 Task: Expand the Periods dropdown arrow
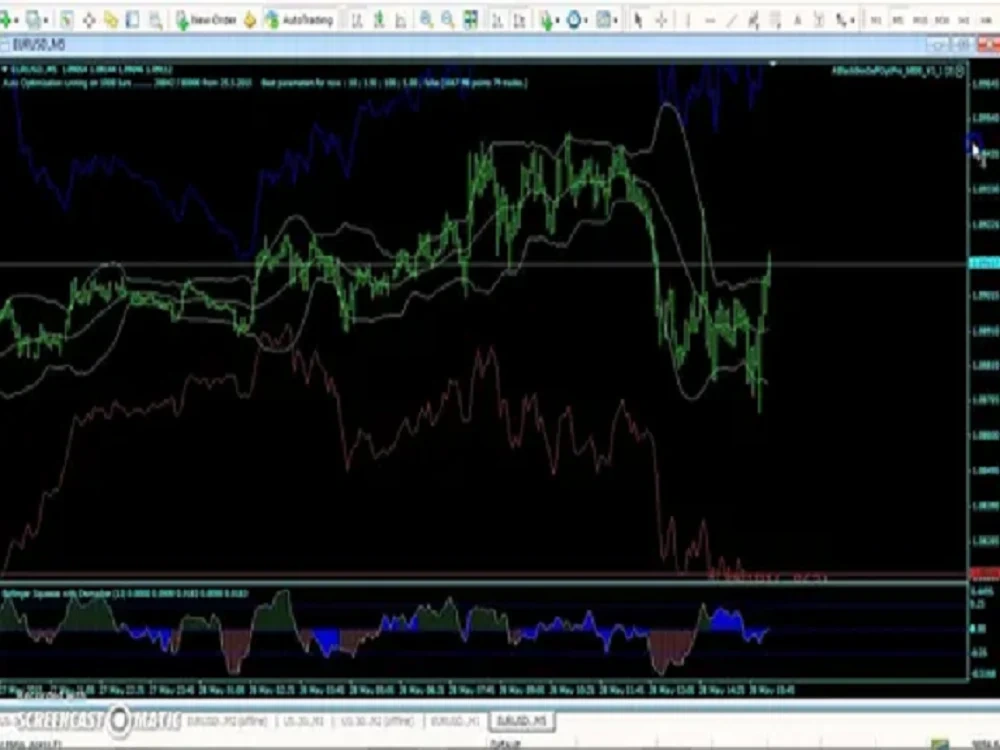coord(585,20)
